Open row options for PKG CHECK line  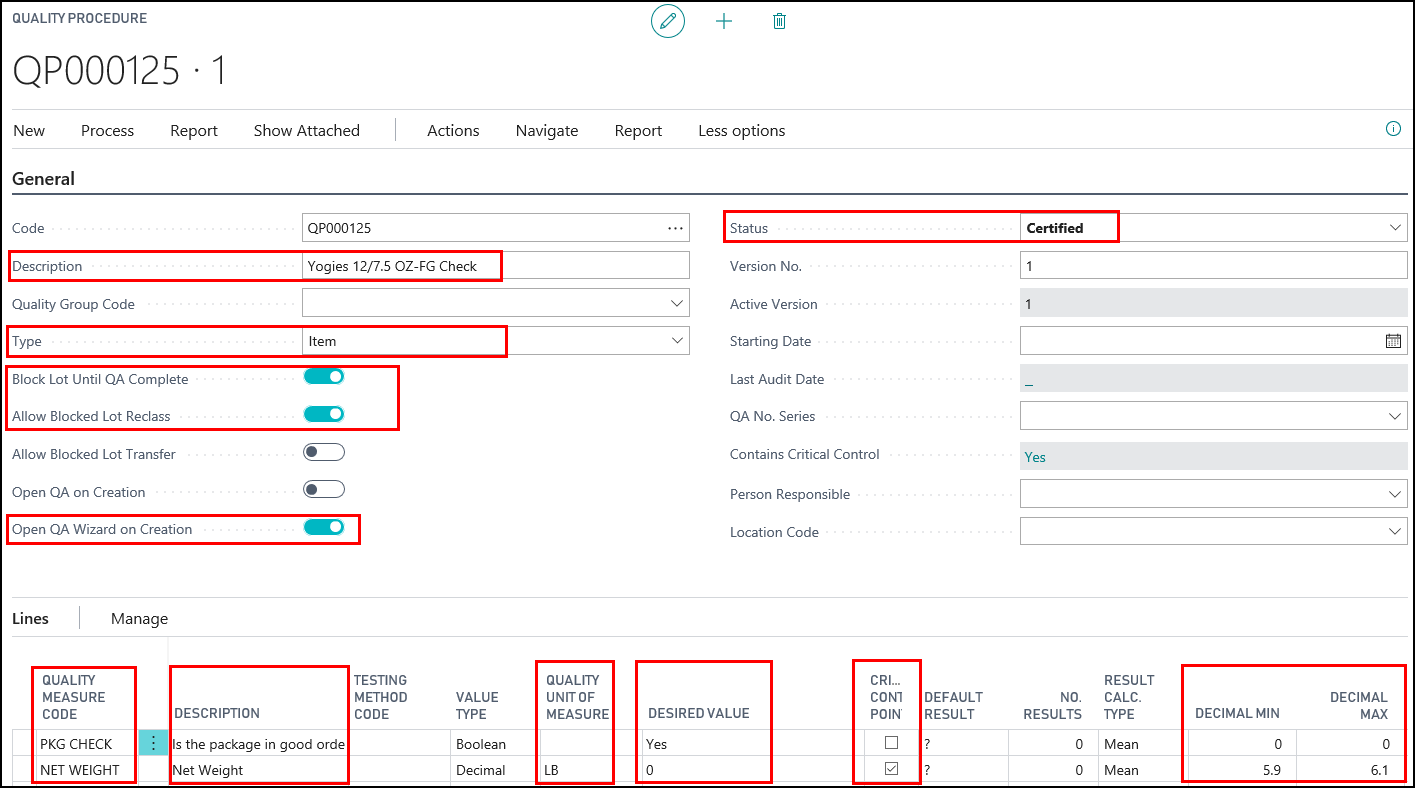(153, 743)
